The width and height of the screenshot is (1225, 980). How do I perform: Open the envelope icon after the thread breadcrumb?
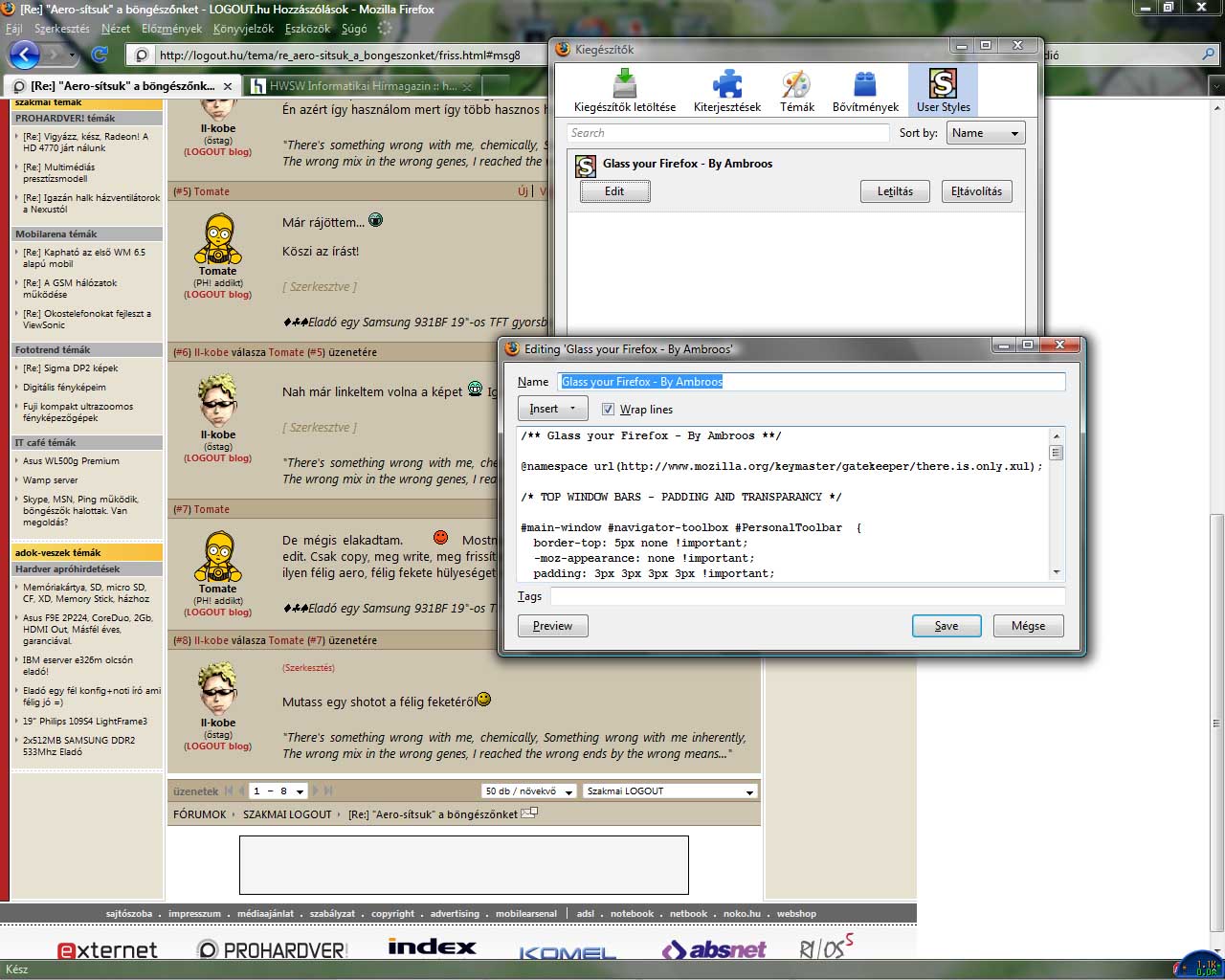point(528,813)
